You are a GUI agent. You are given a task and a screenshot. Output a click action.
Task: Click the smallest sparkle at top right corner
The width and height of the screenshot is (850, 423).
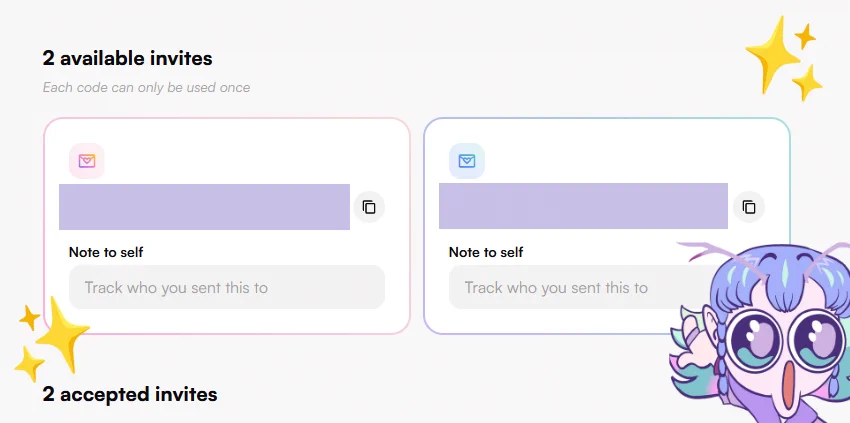click(806, 36)
